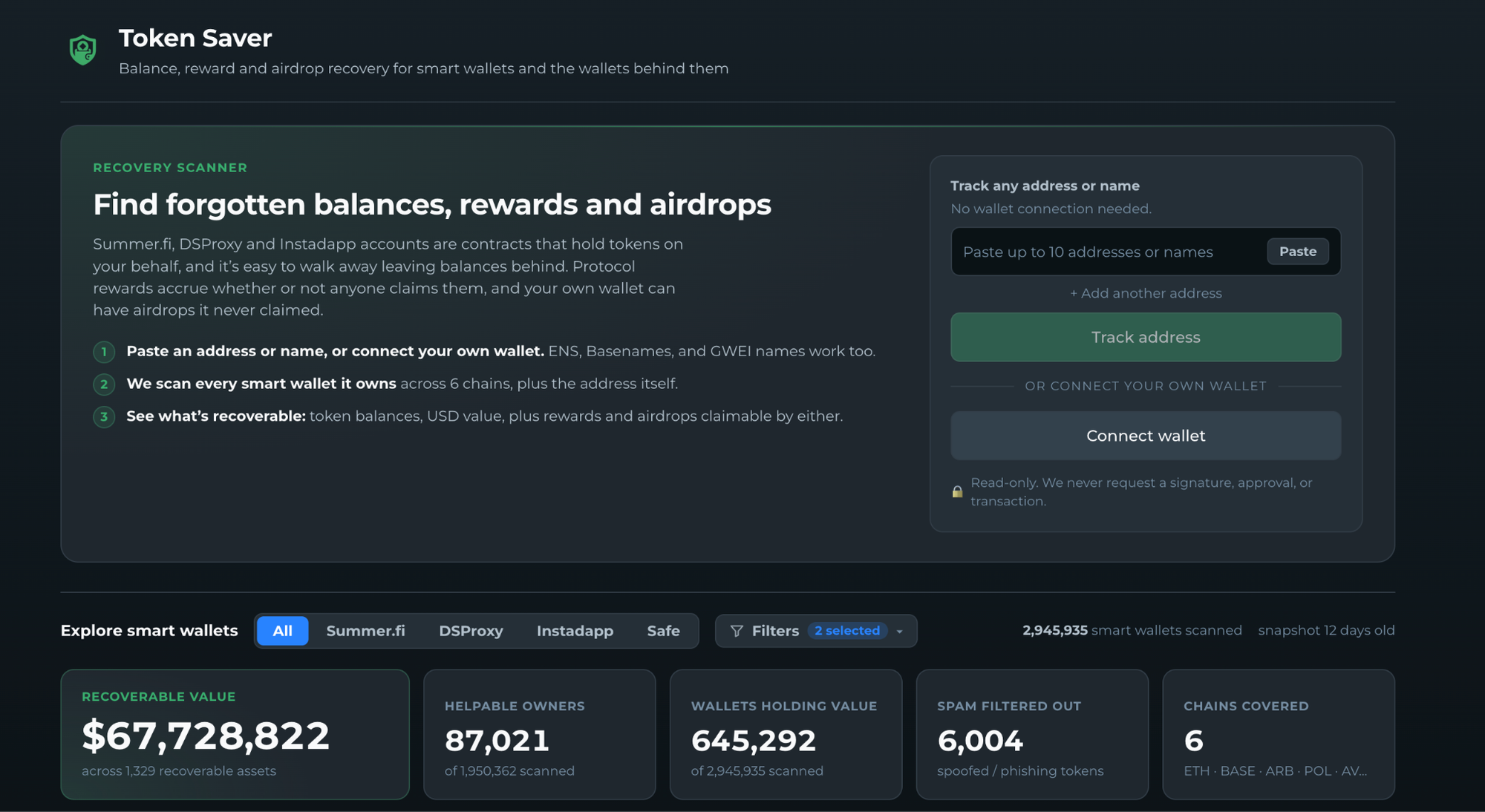Click 'Track any address or name' heading
The image size is (1485, 812).
coord(1045,186)
